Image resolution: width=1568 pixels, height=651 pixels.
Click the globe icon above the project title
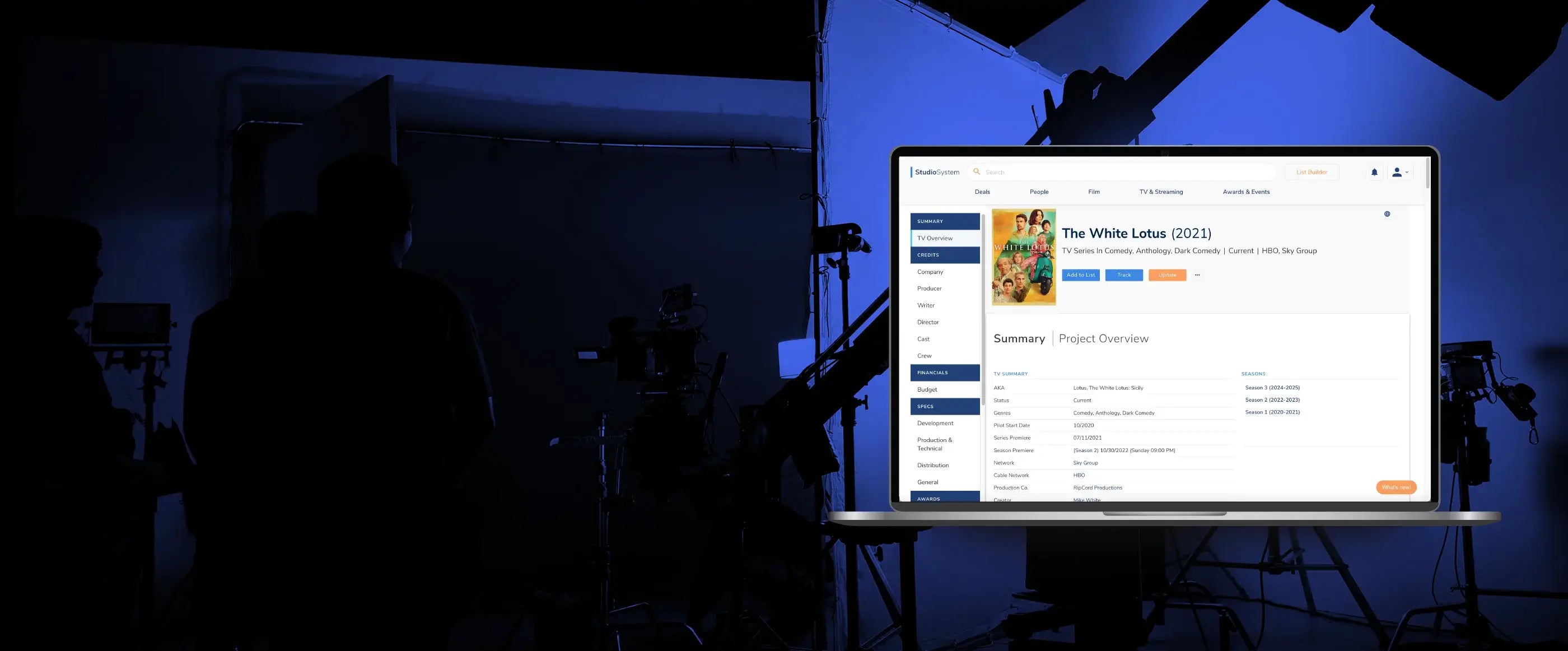(x=1387, y=214)
